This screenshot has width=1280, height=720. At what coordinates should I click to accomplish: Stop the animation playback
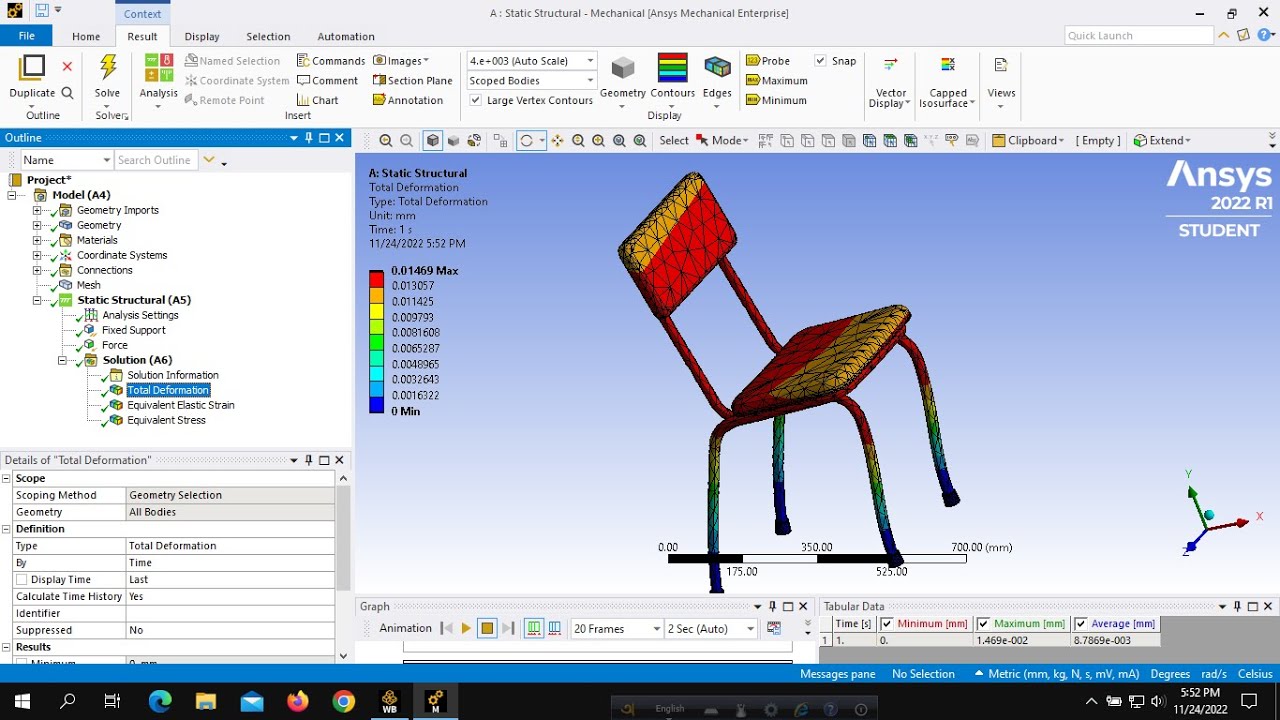pyautogui.click(x=487, y=629)
